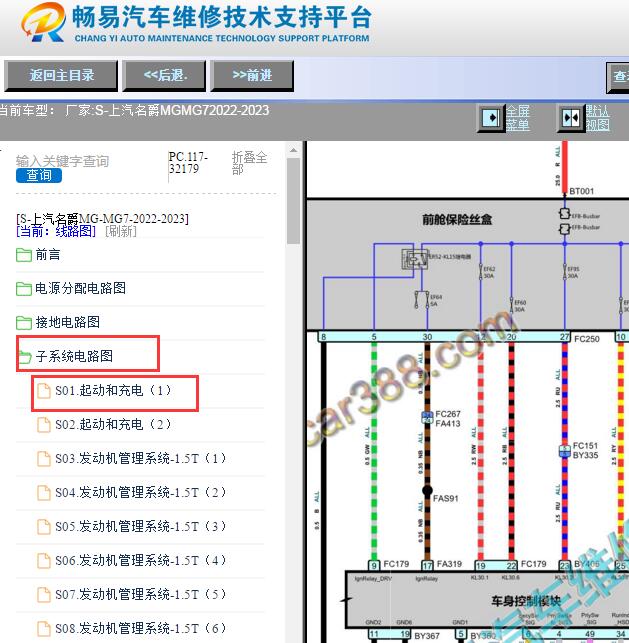
Task: Click the full-screen menu icon
Action: (491, 119)
